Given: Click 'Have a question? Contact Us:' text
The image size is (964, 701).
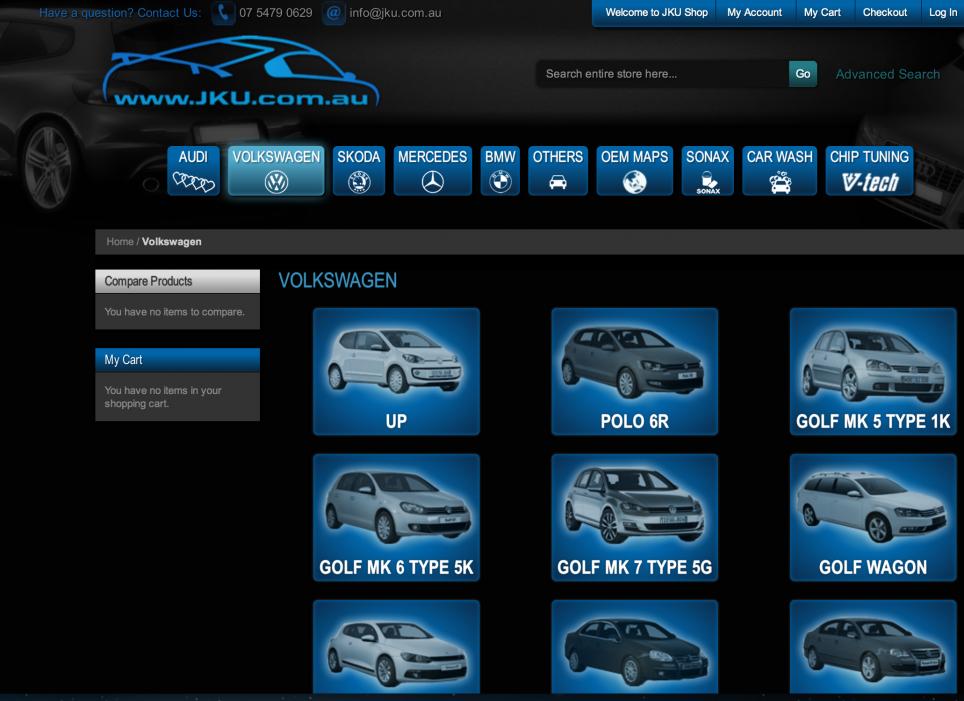Looking at the screenshot, I should click(120, 13).
